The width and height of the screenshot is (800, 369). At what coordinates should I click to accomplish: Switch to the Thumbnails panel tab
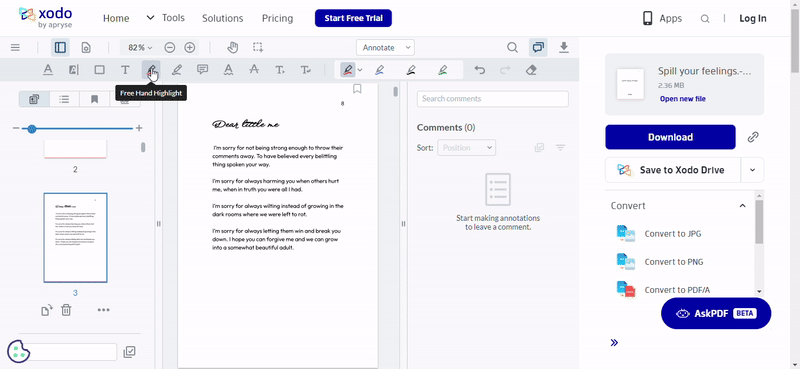[x=34, y=99]
